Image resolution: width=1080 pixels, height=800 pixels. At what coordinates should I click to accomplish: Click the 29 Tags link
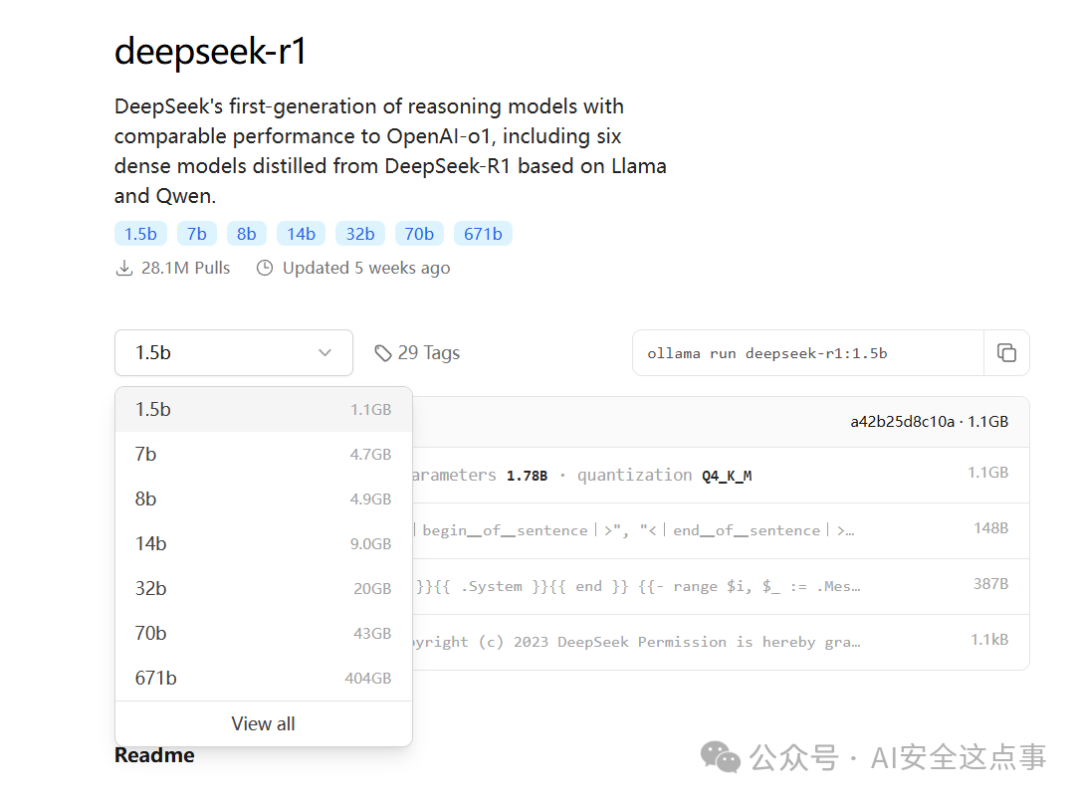point(430,352)
